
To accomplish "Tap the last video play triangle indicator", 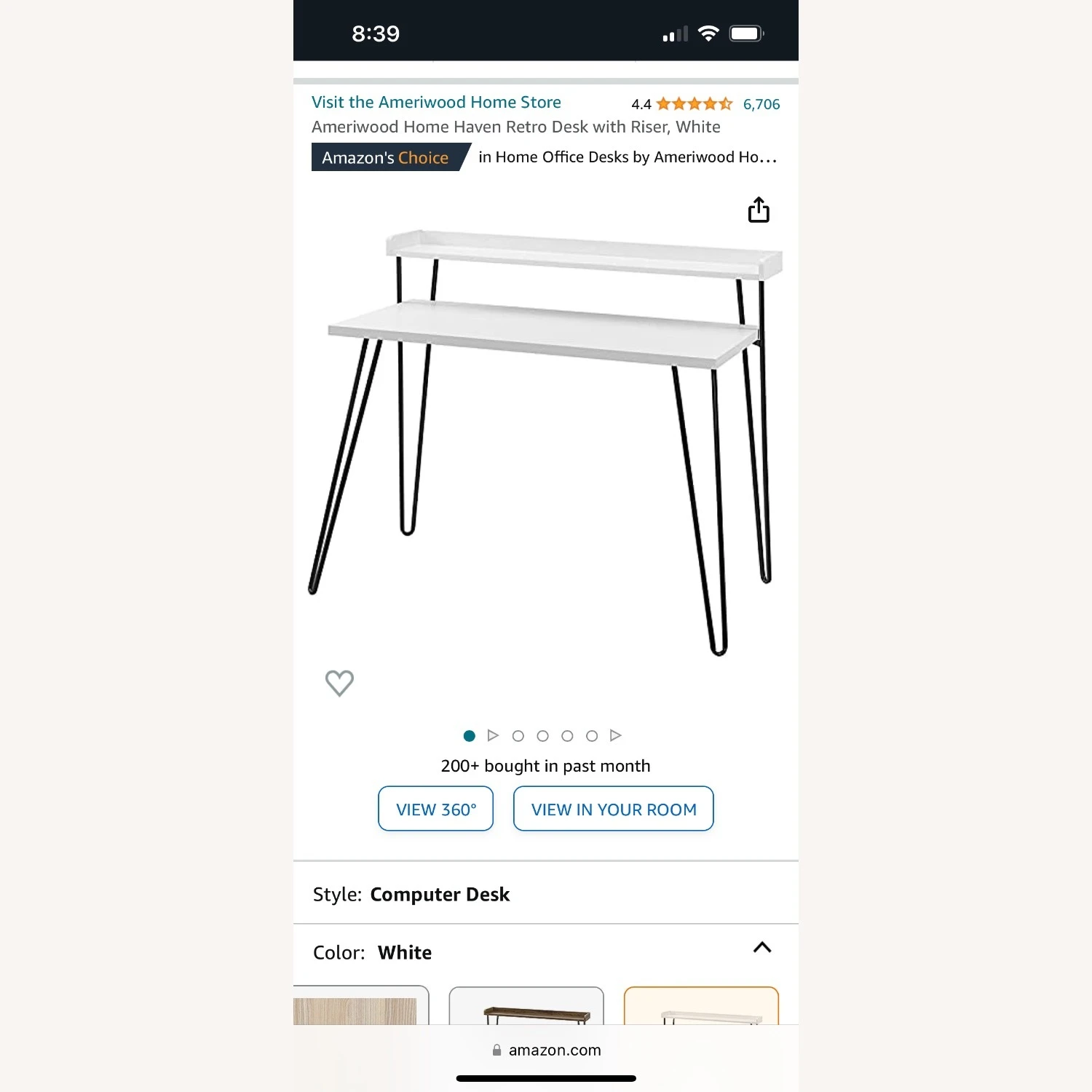I will [x=616, y=735].
